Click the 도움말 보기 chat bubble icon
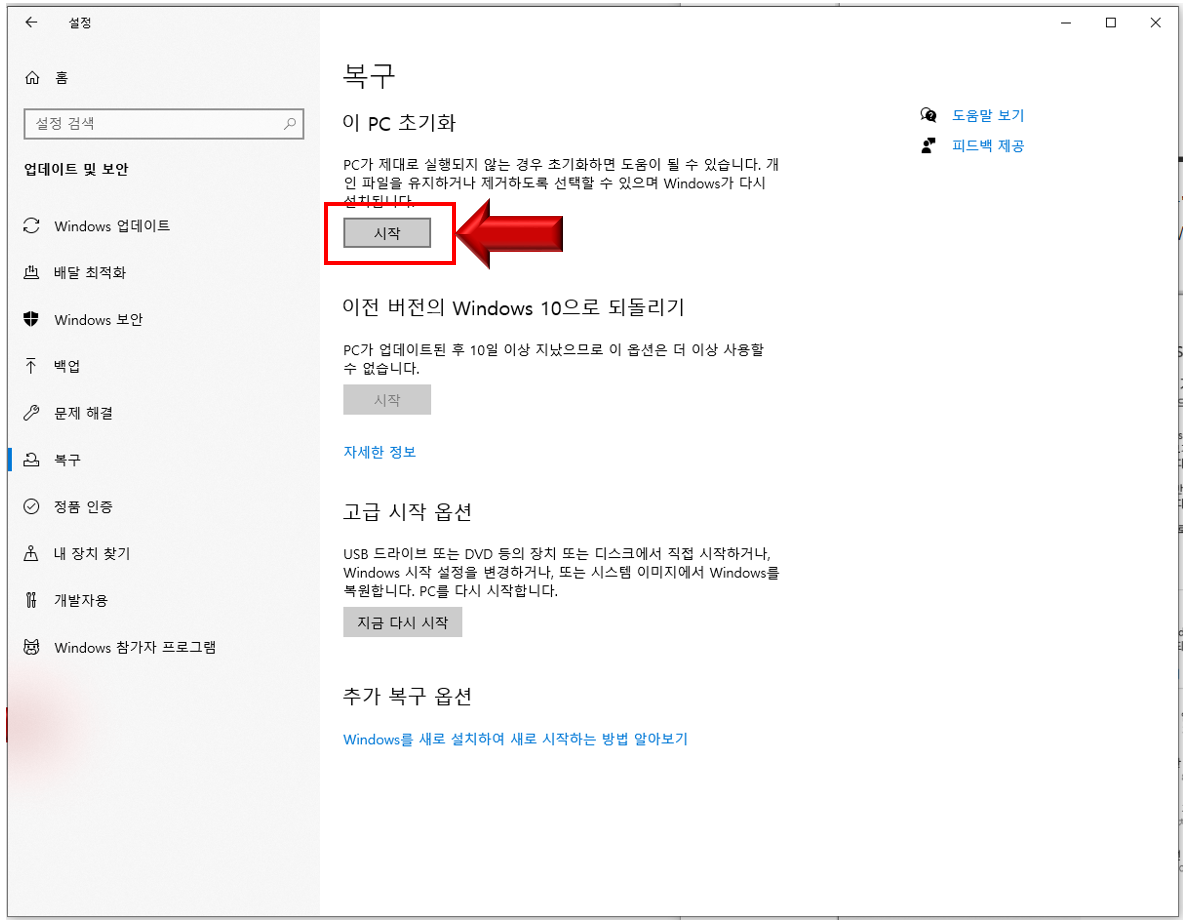 pyautogui.click(x=928, y=115)
